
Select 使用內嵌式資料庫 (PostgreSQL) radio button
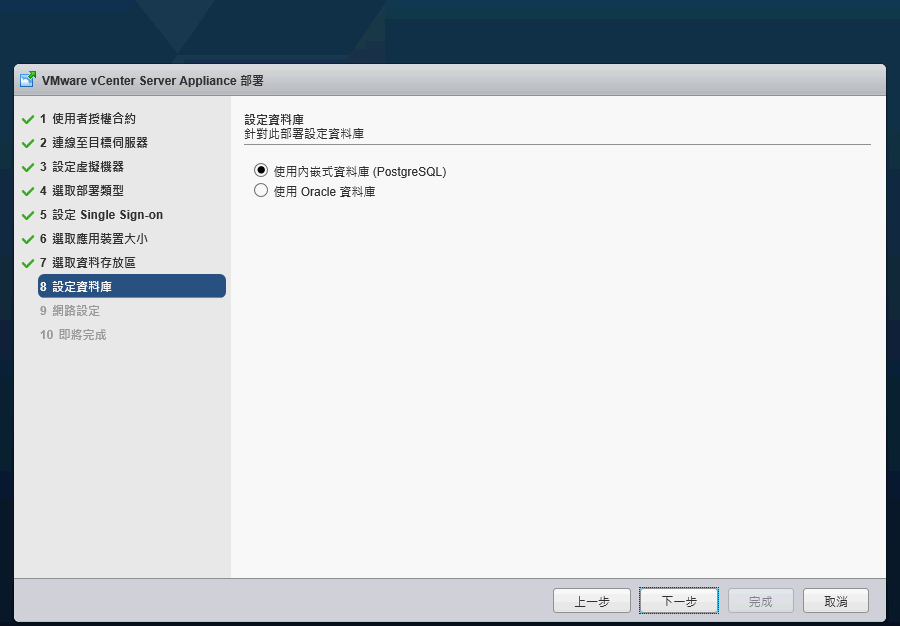261,170
